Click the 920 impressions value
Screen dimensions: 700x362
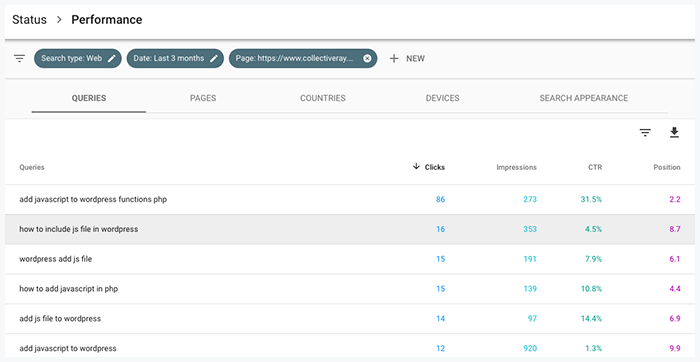(530, 348)
